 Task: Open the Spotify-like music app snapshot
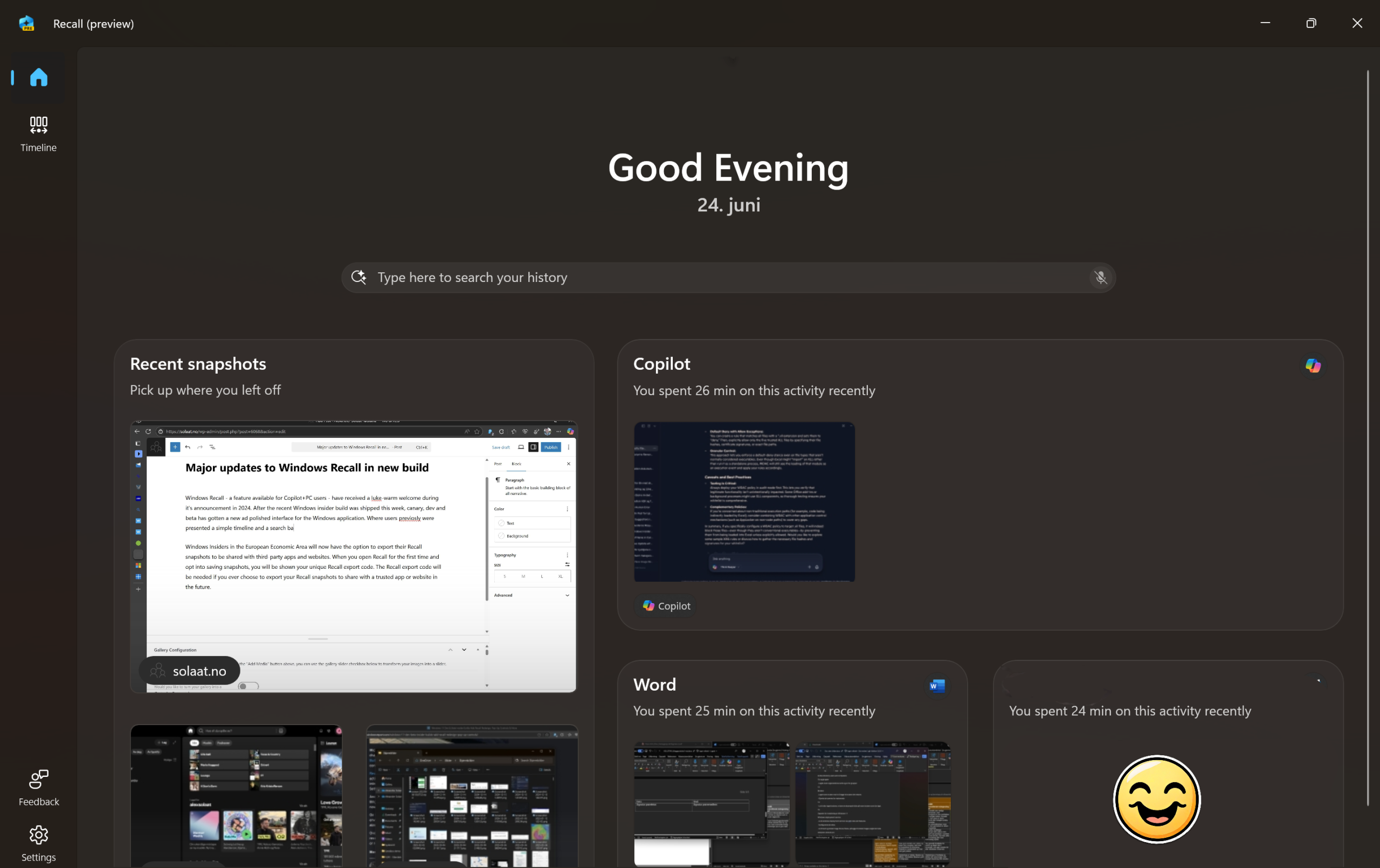click(236, 796)
